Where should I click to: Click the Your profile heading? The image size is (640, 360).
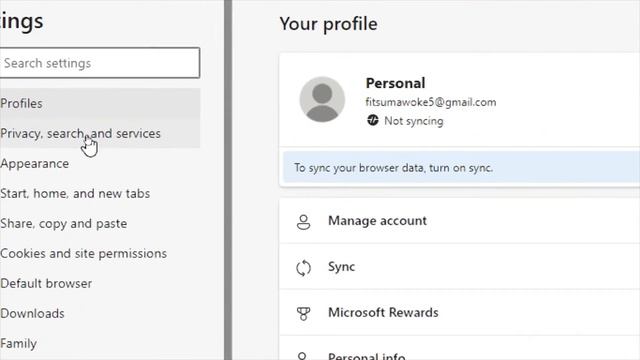click(328, 24)
